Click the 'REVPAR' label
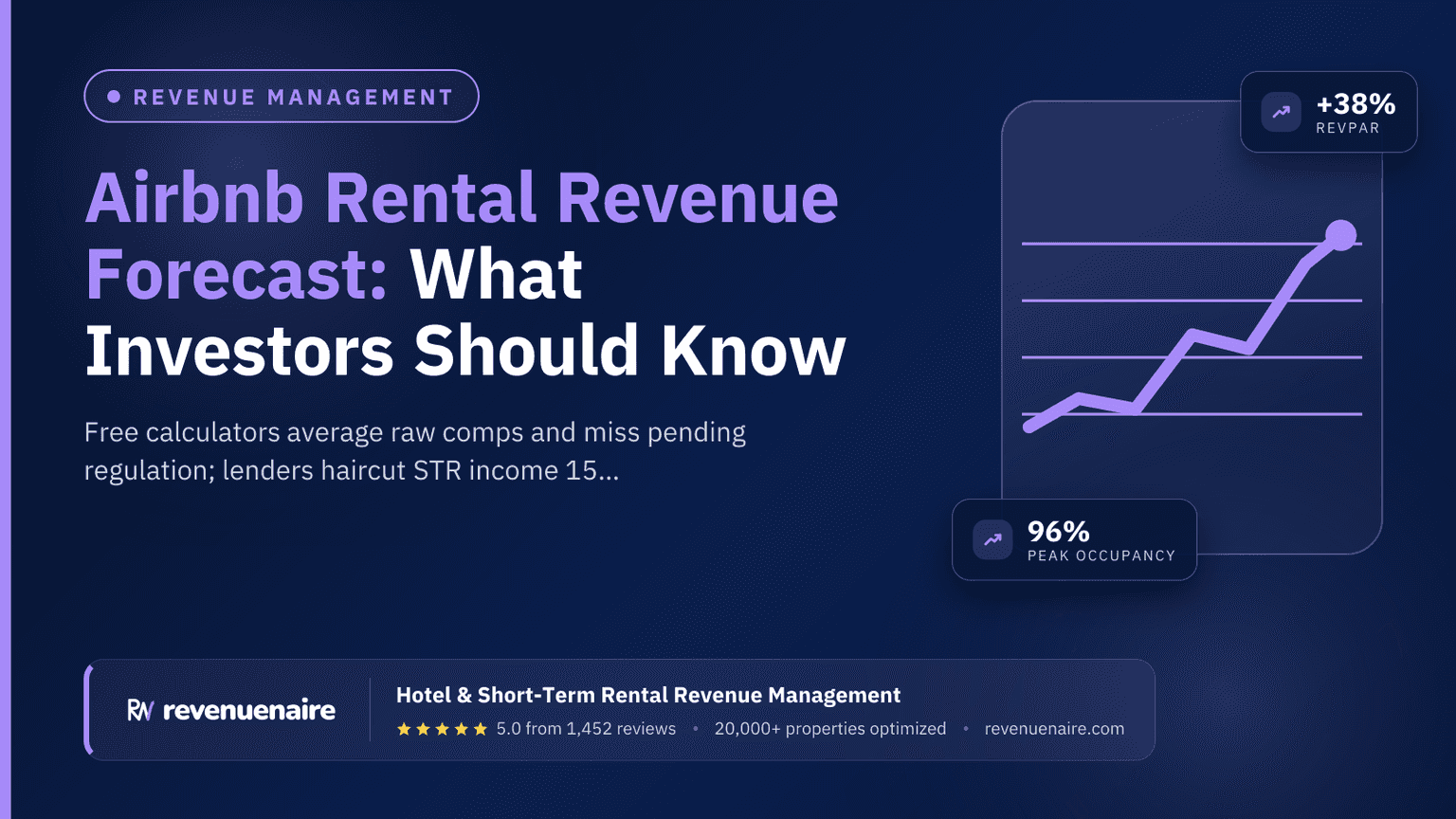The image size is (1456, 819). click(x=1348, y=128)
